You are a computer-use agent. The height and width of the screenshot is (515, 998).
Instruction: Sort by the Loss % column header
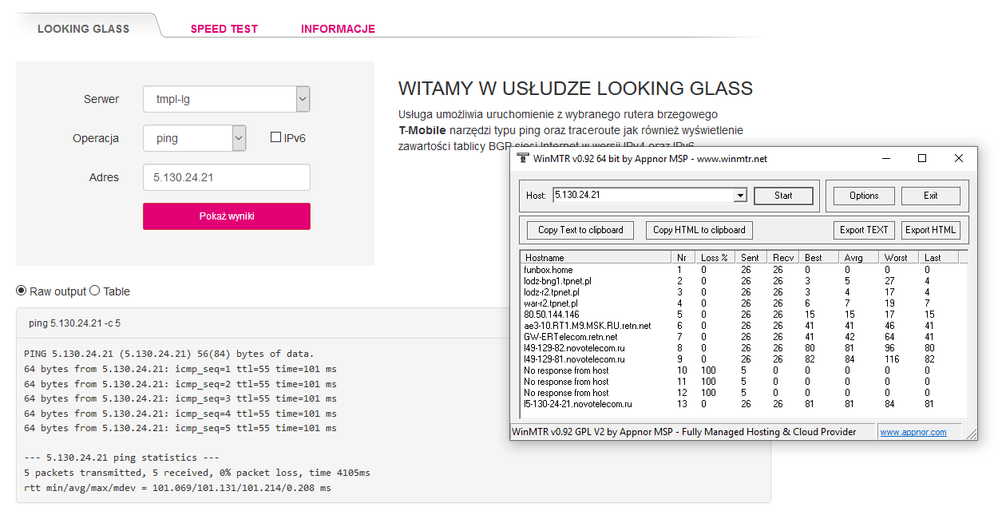click(717, 257)
